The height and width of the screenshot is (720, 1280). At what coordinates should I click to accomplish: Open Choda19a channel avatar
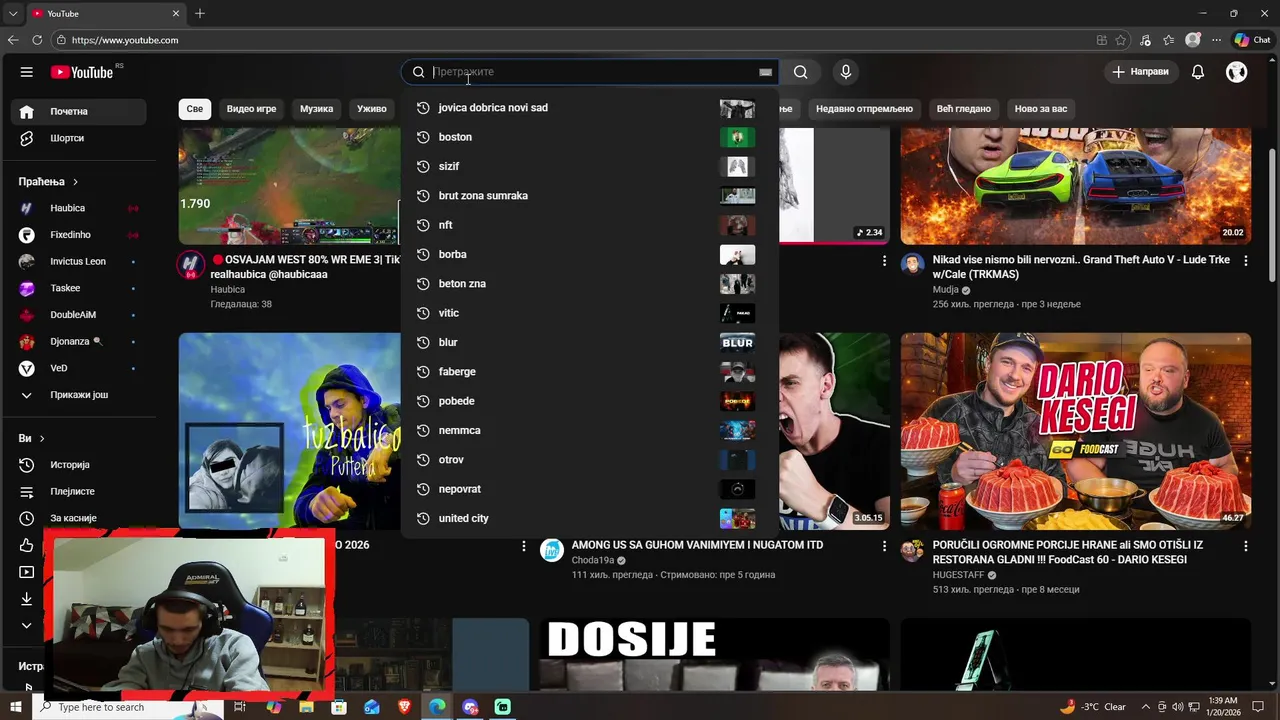point(552,550)
